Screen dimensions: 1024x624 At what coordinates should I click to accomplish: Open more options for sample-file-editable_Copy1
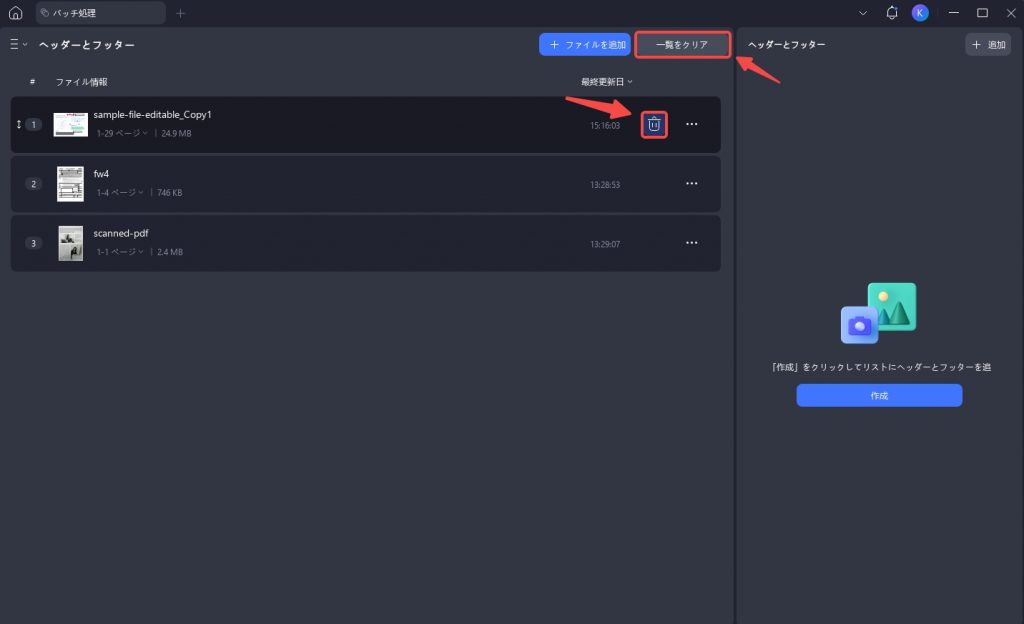click(x=692, y=124)
